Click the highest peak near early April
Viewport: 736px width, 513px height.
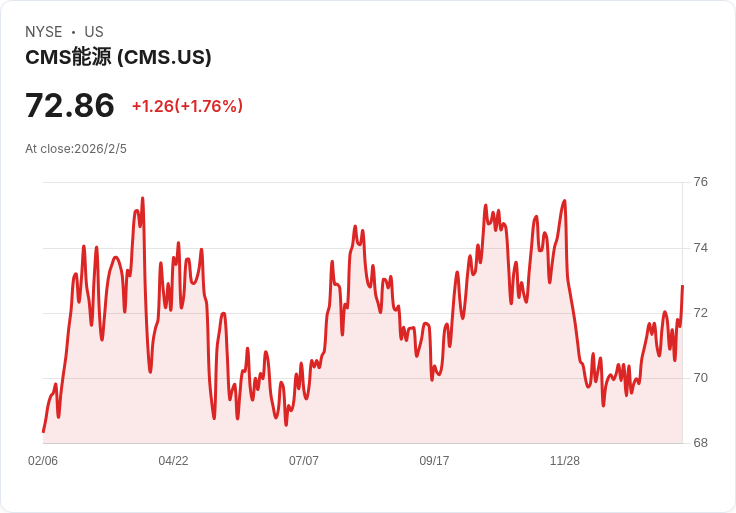pos(143,198)
